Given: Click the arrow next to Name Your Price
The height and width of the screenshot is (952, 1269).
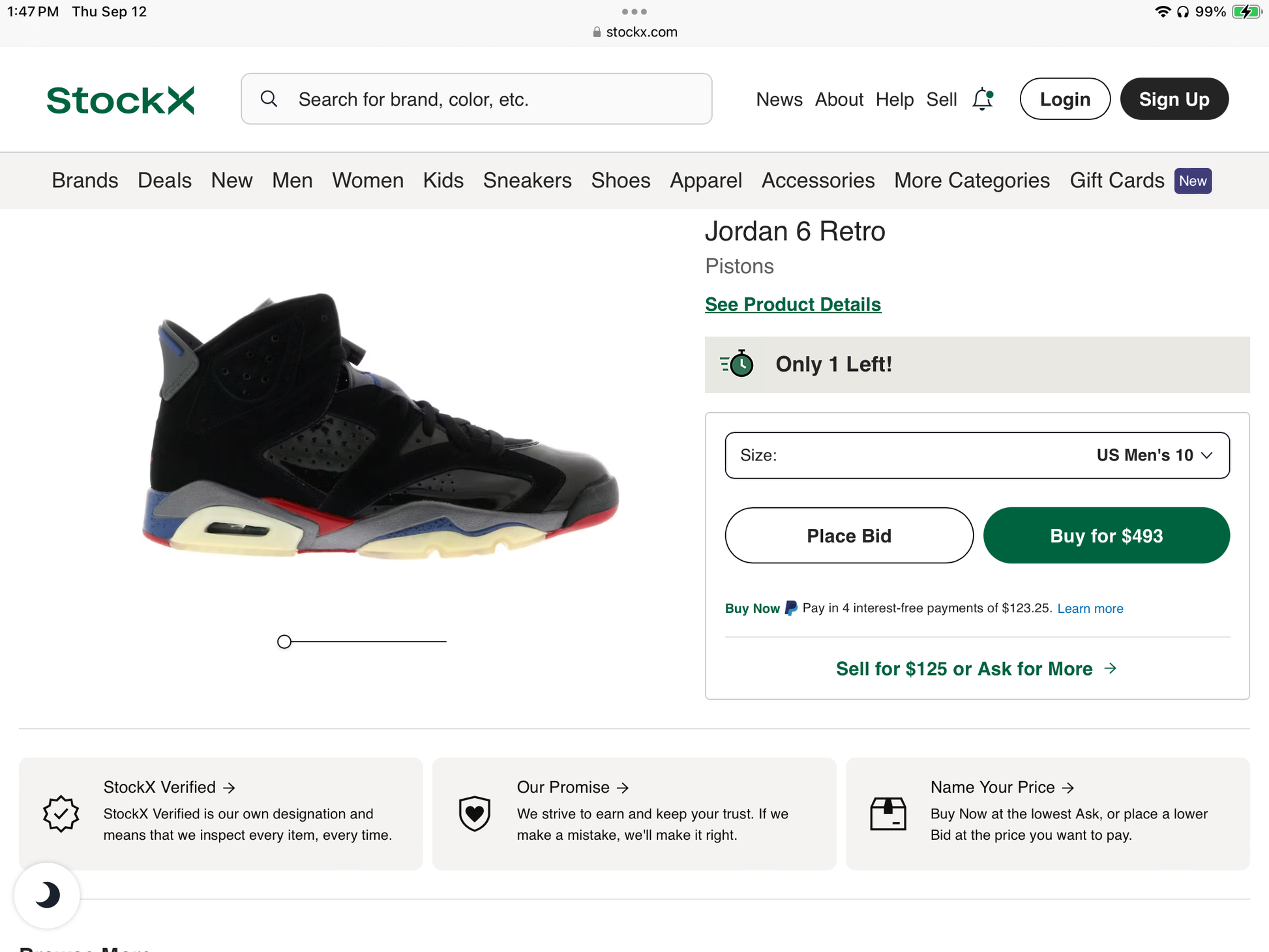Looking at the screenshot, I should [1069, 787].
